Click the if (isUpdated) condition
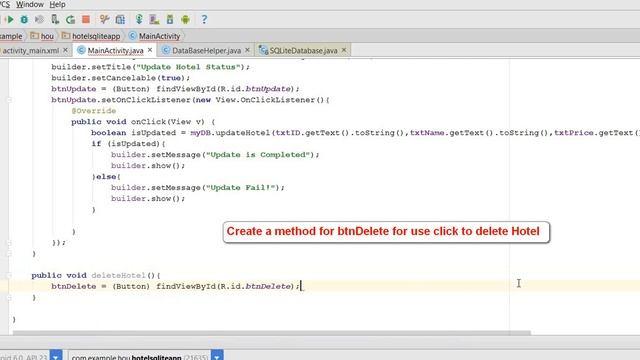Image resolution: width=640 pixels, height=360 pixels. point(128,144)
